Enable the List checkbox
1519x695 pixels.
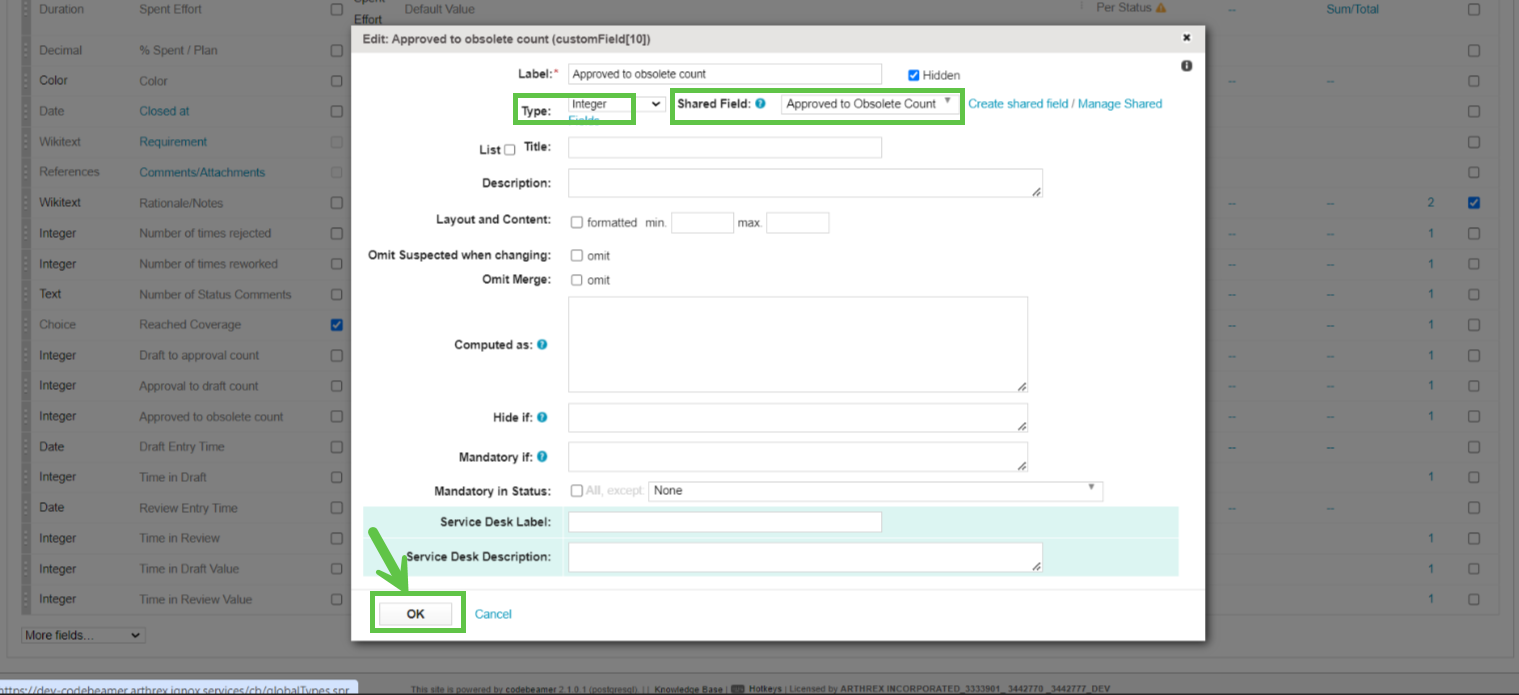pos(510,150)
